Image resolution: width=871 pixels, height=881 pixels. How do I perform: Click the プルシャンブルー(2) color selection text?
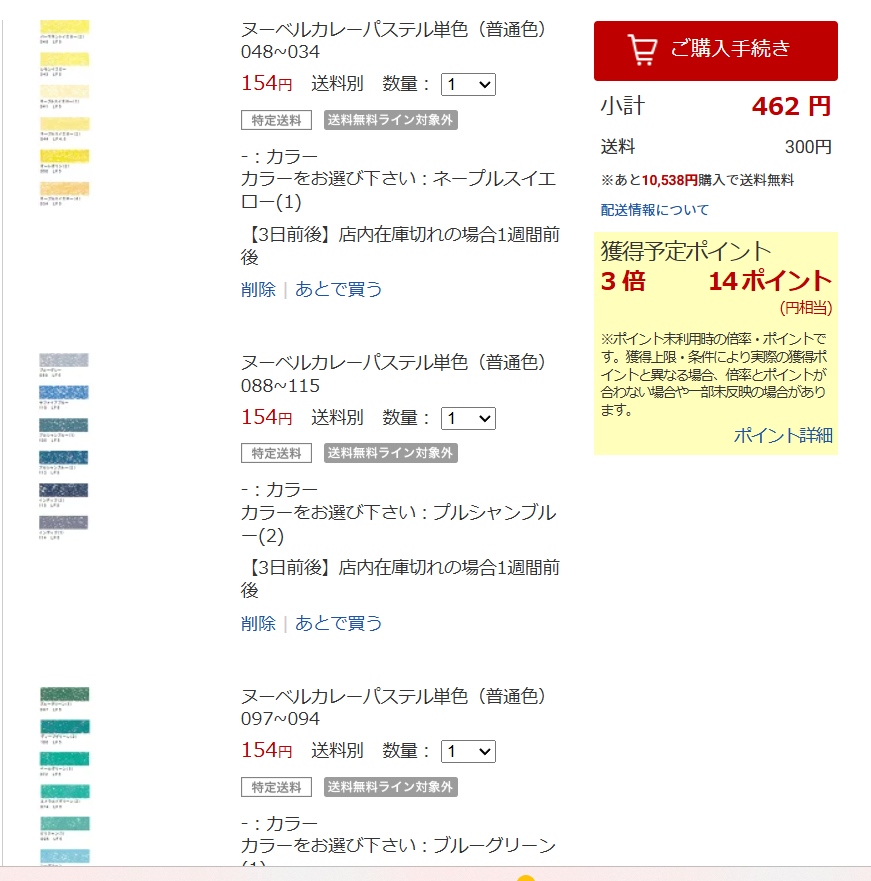tap(398, 524)
